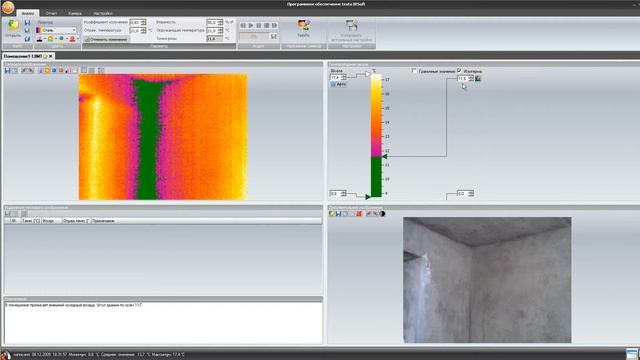This screenshot has width=640, height=360.
Task: Adjust the emissivity coefficient stepper
Action: [x=144, y=22]
